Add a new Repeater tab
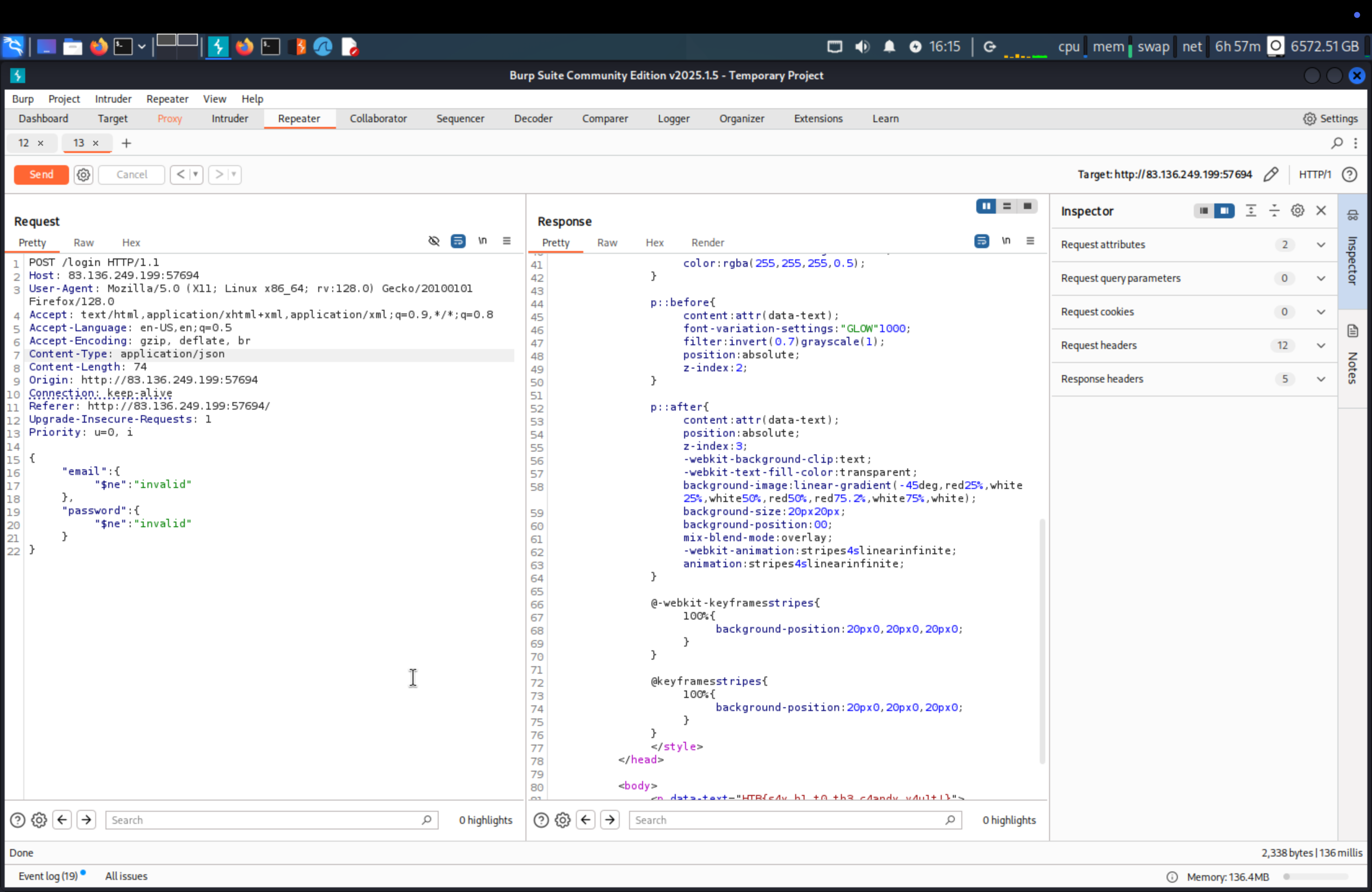This screenshot has width=1372, height=892. 126,143
